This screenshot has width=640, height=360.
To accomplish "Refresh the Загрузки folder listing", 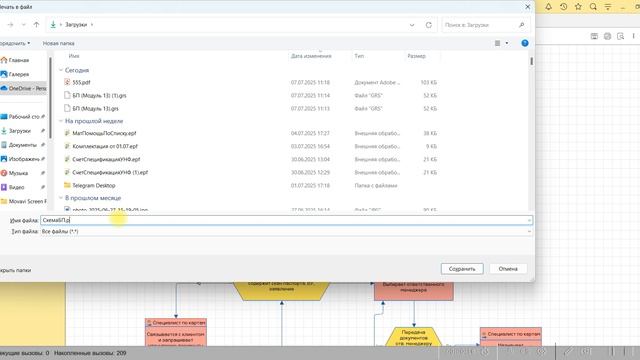I will [429, 25].
